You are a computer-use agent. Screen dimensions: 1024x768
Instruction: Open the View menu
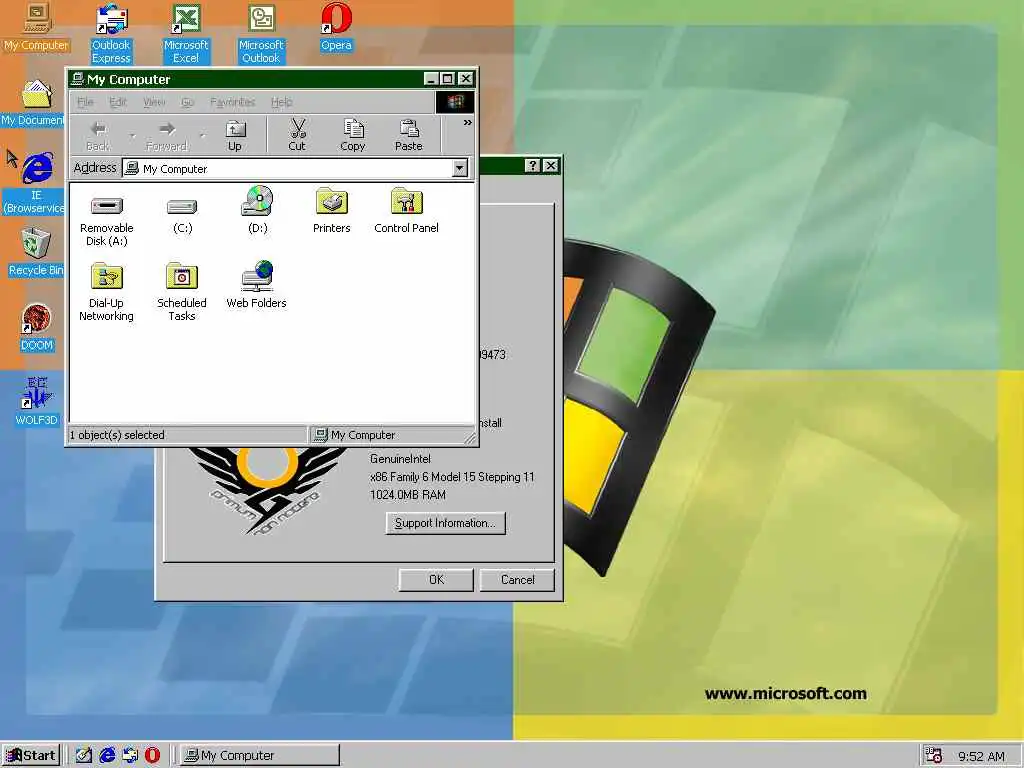point(154,102)
